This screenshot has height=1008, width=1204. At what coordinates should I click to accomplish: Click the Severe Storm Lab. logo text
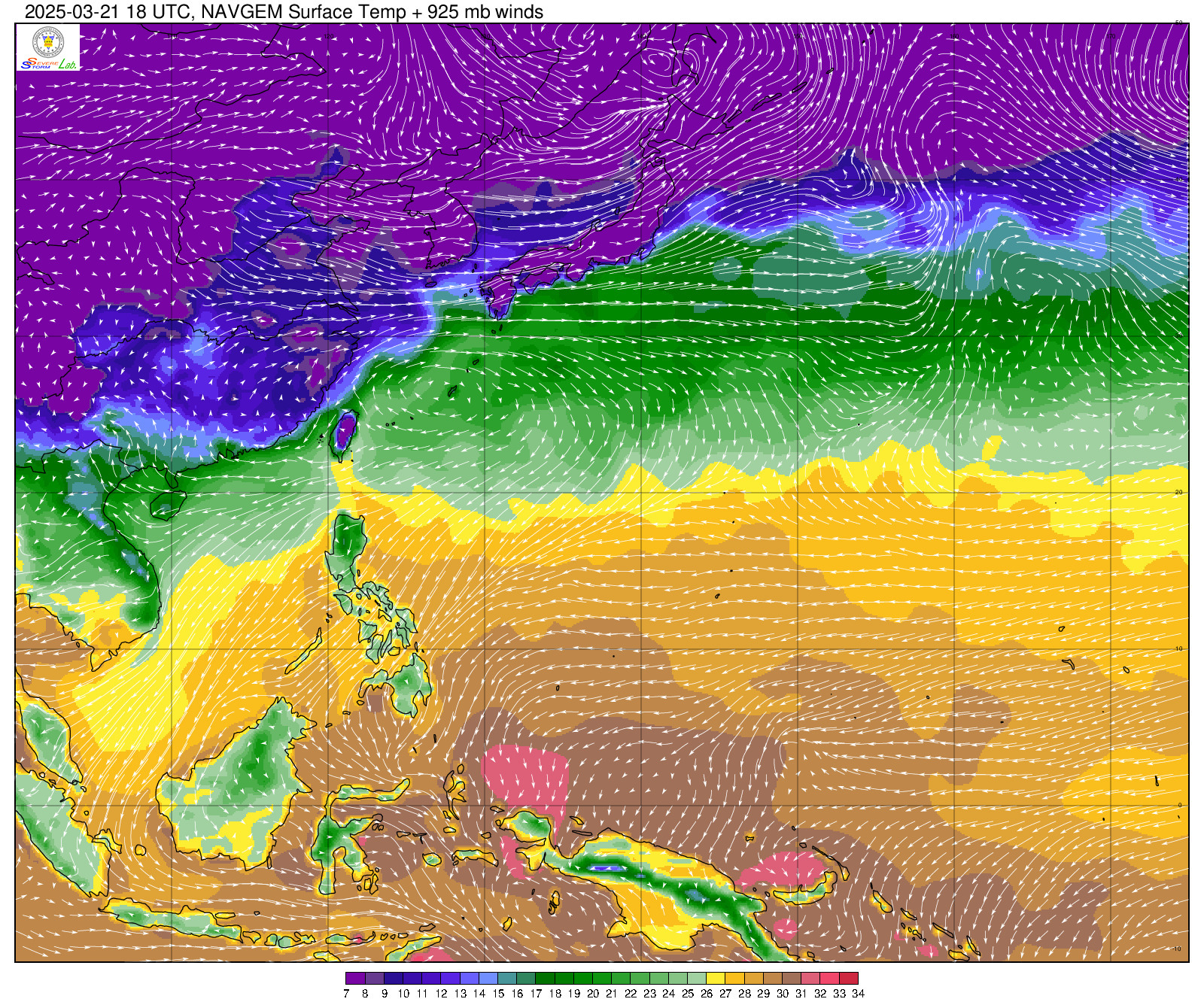tap(48, 65)
